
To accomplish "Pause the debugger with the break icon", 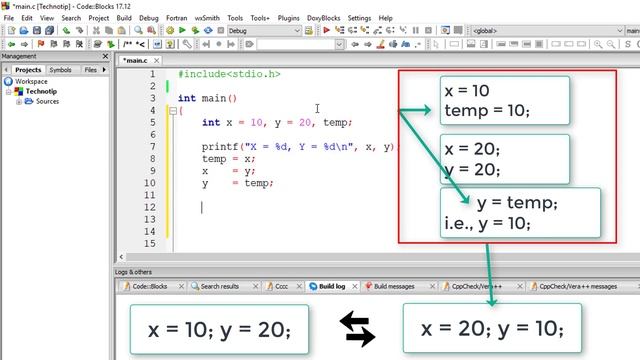I will click(416, 30).
